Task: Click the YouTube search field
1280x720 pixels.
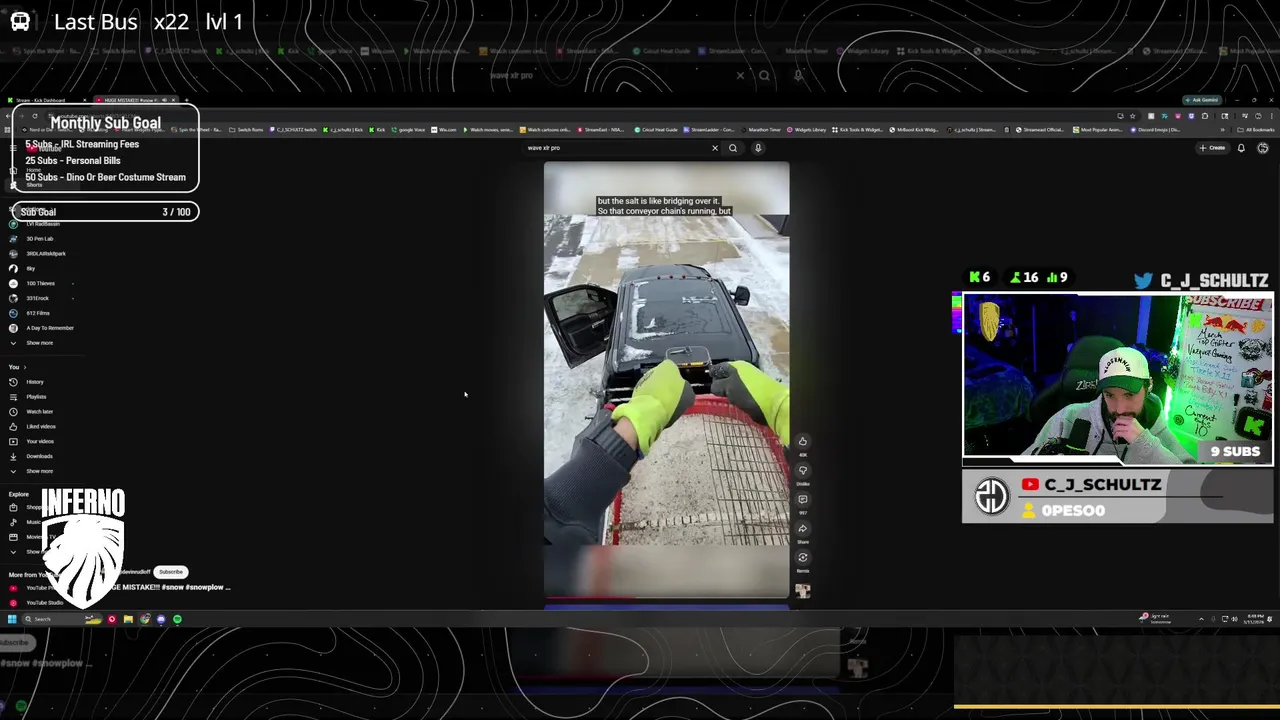Action: (x=615, y=148)
